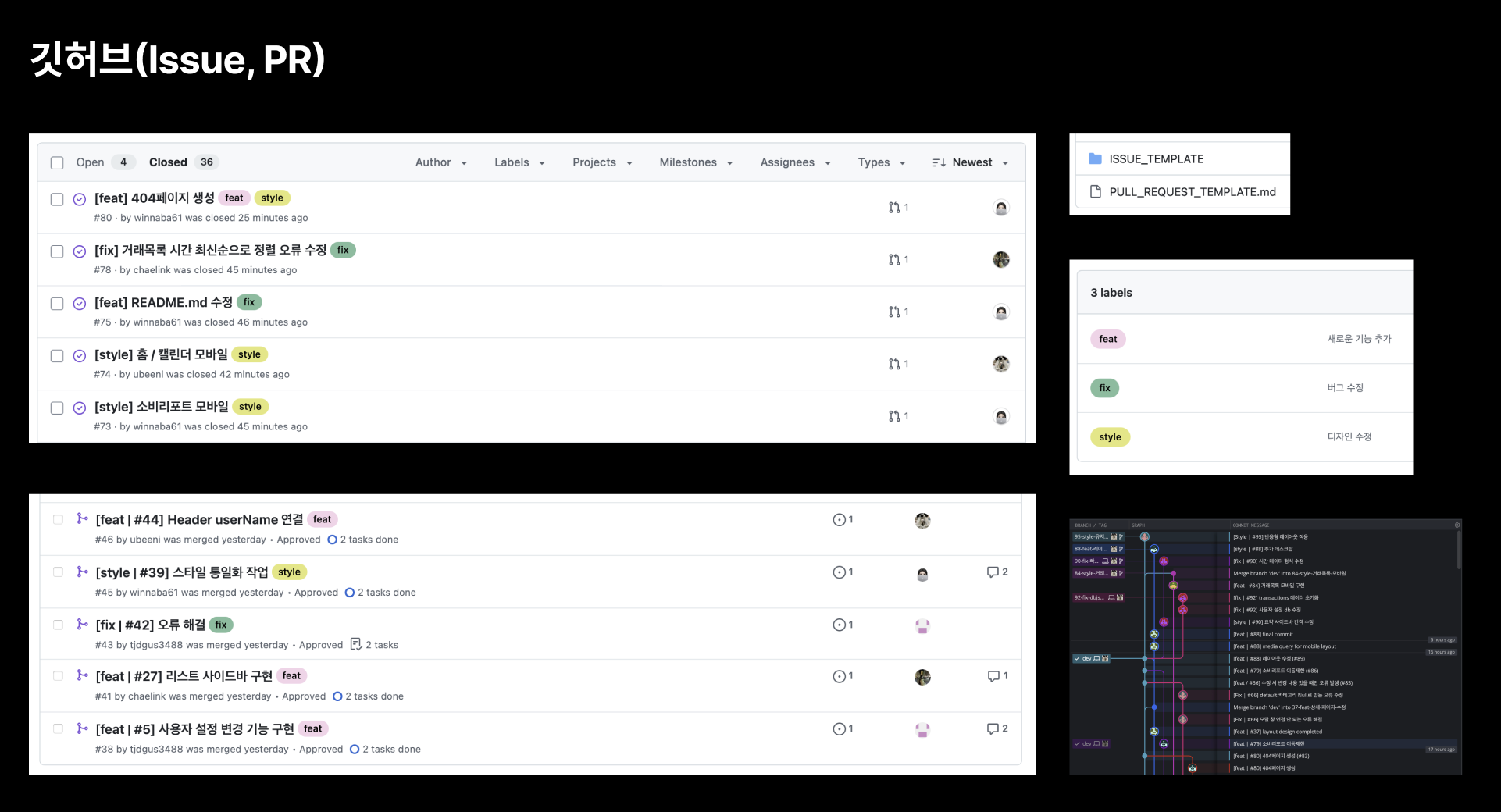Open ISSUE_TEMPLATE folder icon

tap(1095, 159)
